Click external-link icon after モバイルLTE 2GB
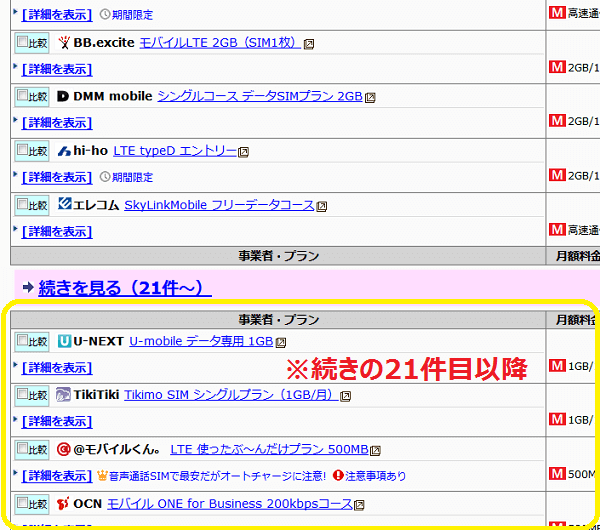Image resolution: width=600 pixels, height=530 pixels. point(309,44)
